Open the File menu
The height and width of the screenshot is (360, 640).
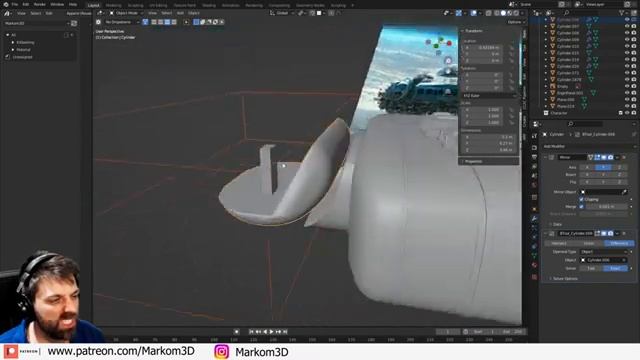[x=15, y=4]
